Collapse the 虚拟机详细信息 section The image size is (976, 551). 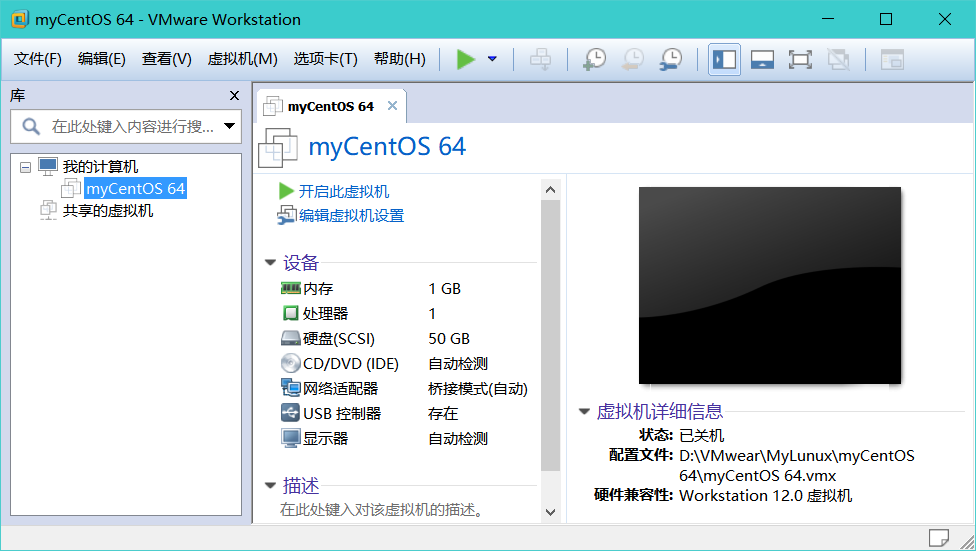[x=584, y=411]
